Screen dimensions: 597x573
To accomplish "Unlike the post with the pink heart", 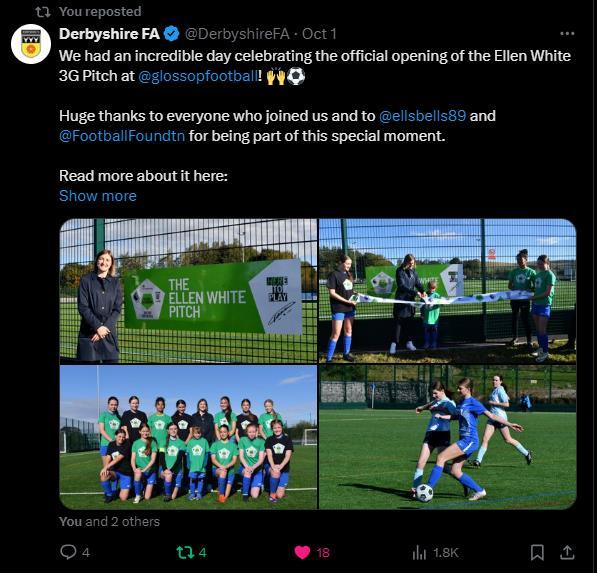I will coord(302,552).
